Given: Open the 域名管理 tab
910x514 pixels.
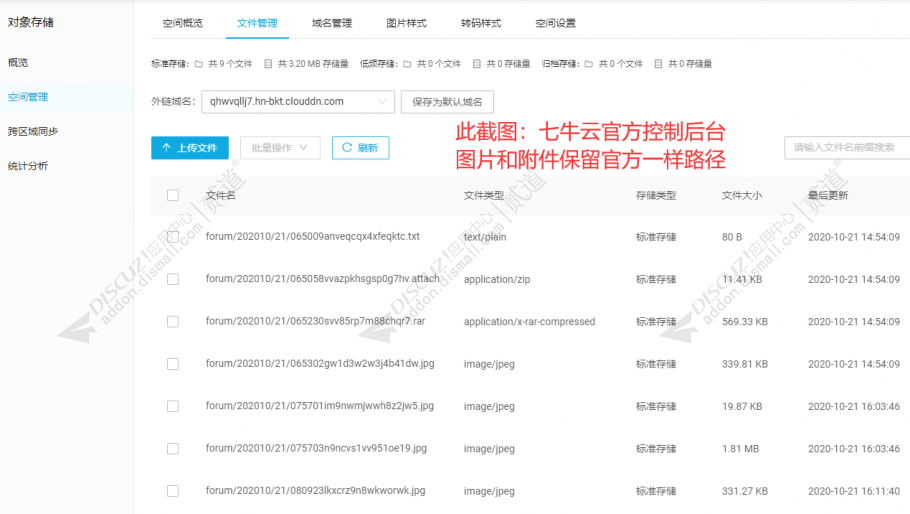Looking at the screenshot, I should click(x=332, y=23).
